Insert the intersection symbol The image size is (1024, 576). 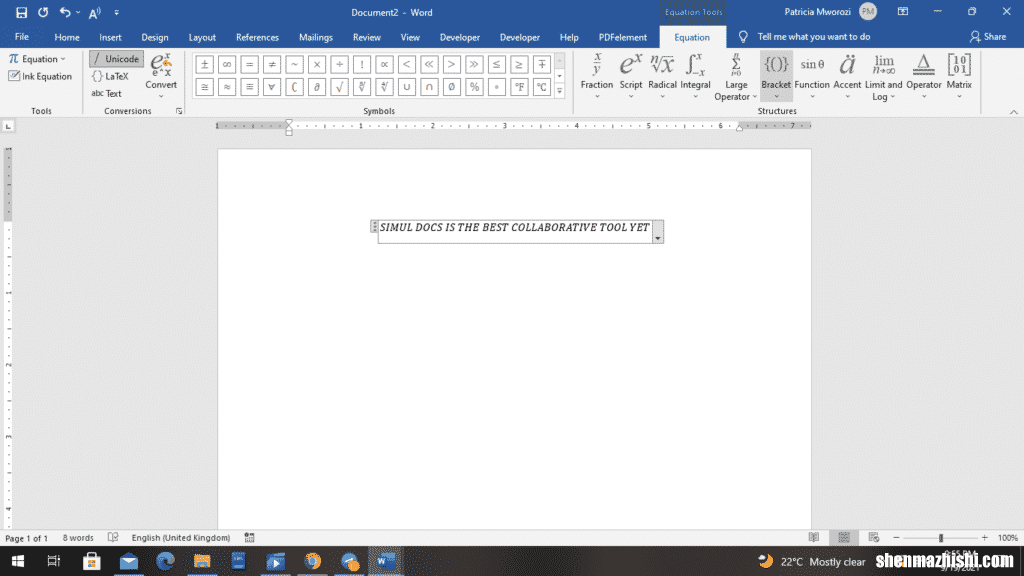click(x=429, y=87)
